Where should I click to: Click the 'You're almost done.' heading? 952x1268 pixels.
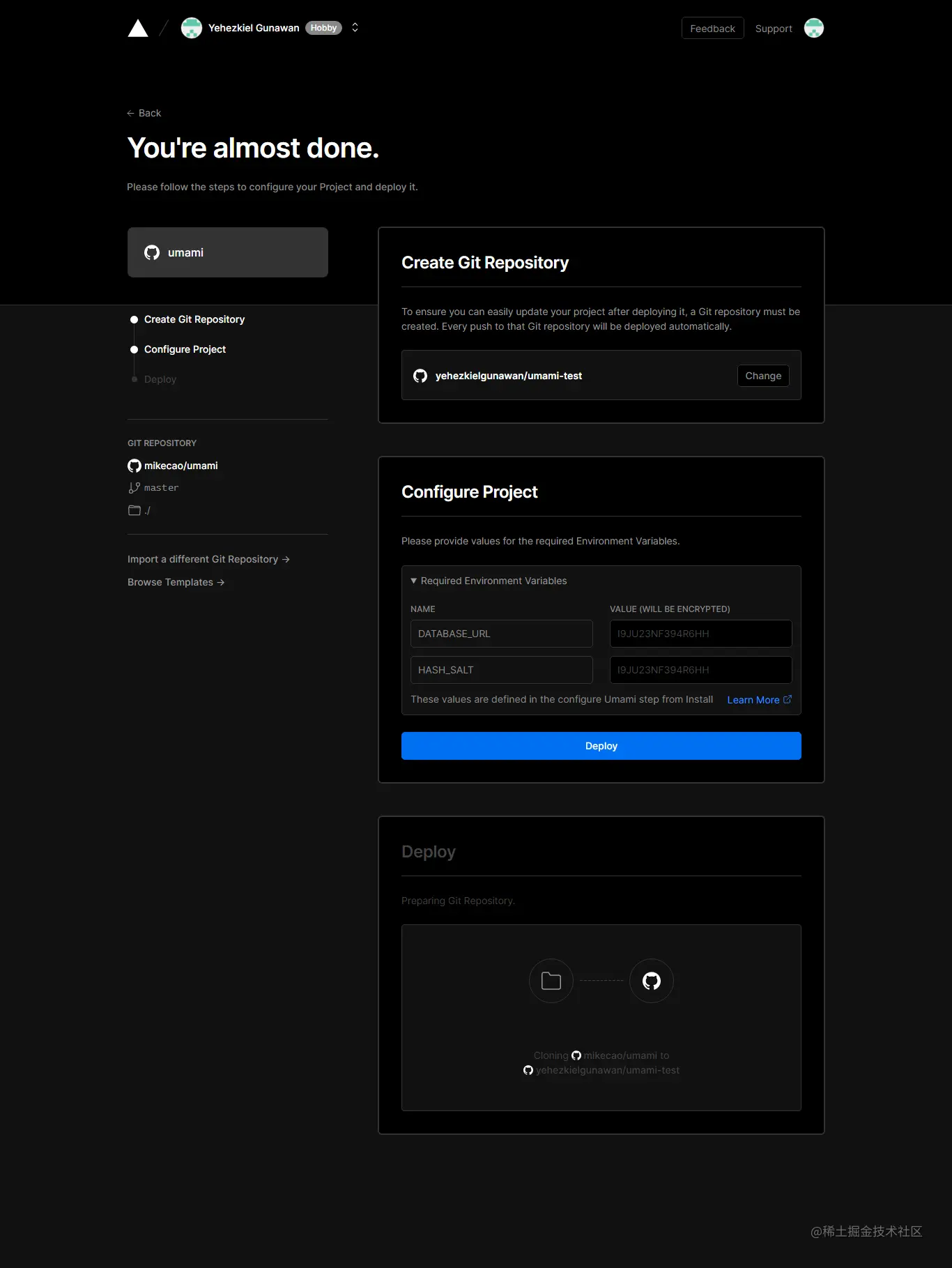253,148
